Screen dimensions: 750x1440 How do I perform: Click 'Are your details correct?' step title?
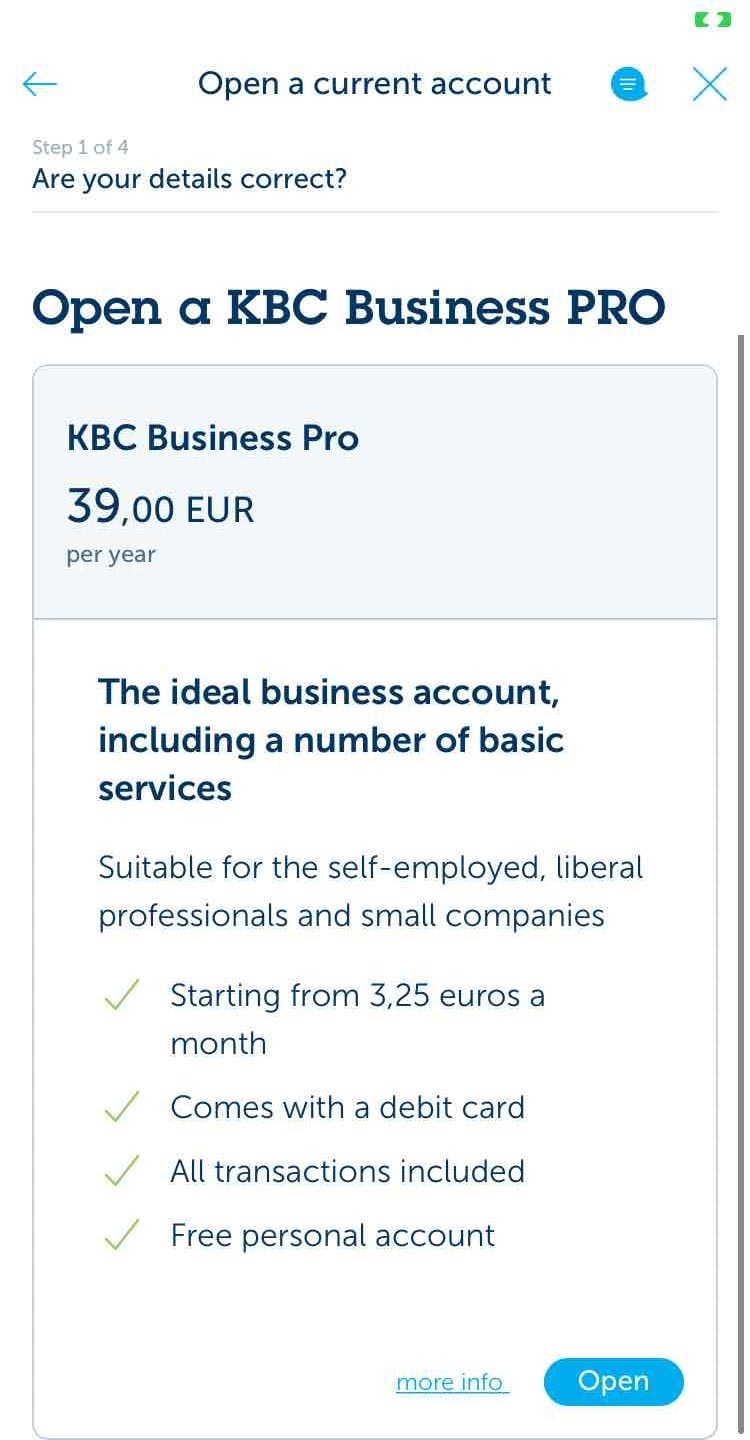click(189, 179)
